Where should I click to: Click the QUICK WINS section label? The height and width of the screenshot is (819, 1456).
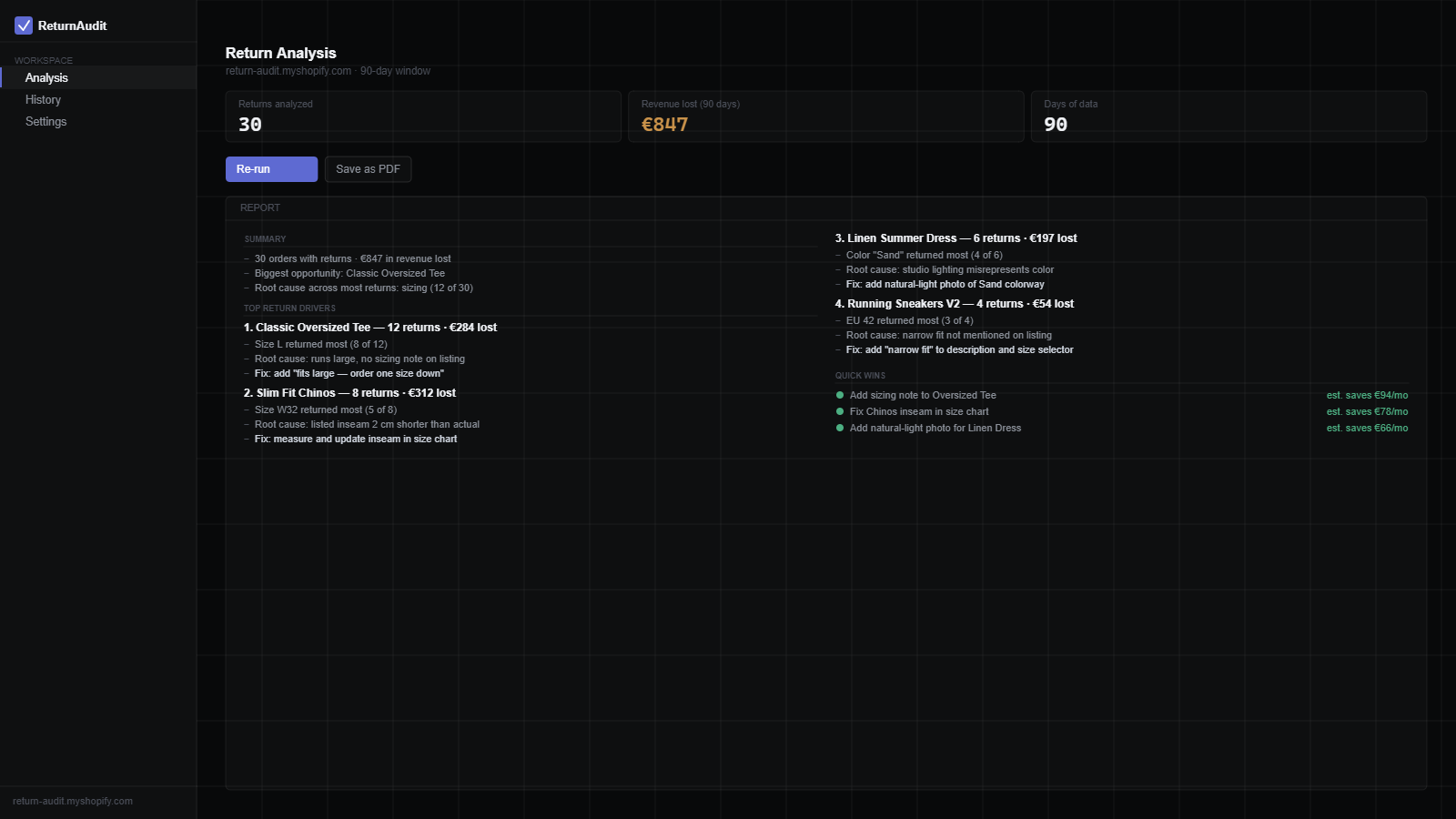(860, 376)
